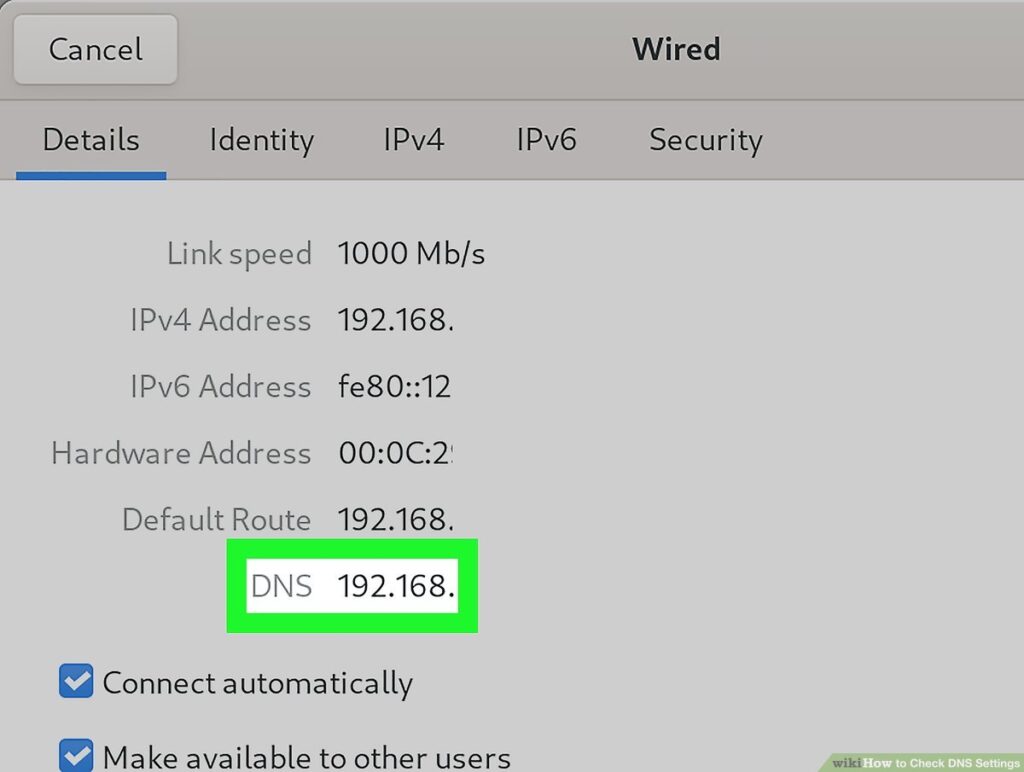This screenshot has height=772, width=1024.
Task: Click the Default Route value
Action: tap(396, 520)
